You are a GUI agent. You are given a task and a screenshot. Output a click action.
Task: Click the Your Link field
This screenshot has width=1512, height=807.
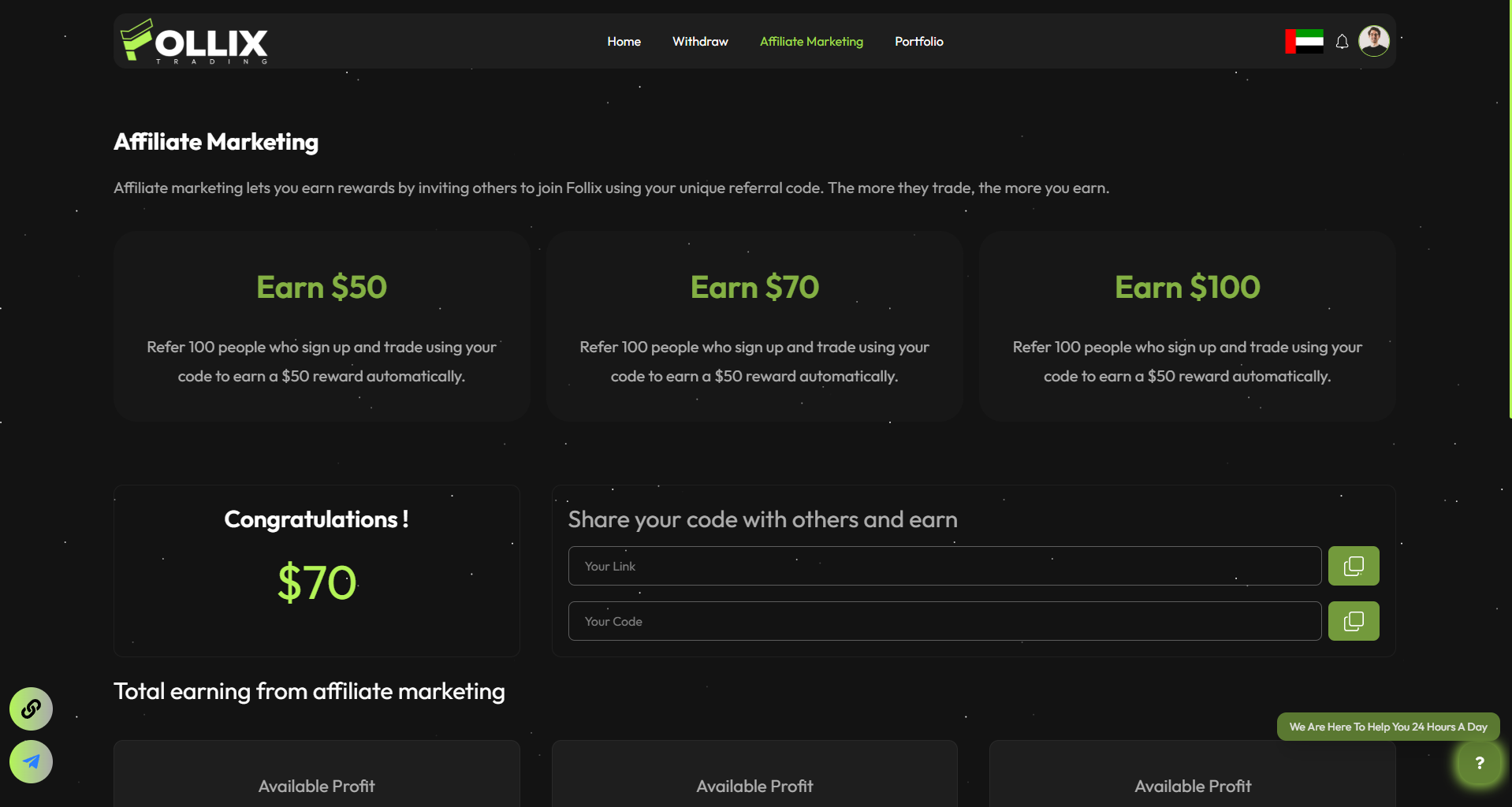(944, 566)
